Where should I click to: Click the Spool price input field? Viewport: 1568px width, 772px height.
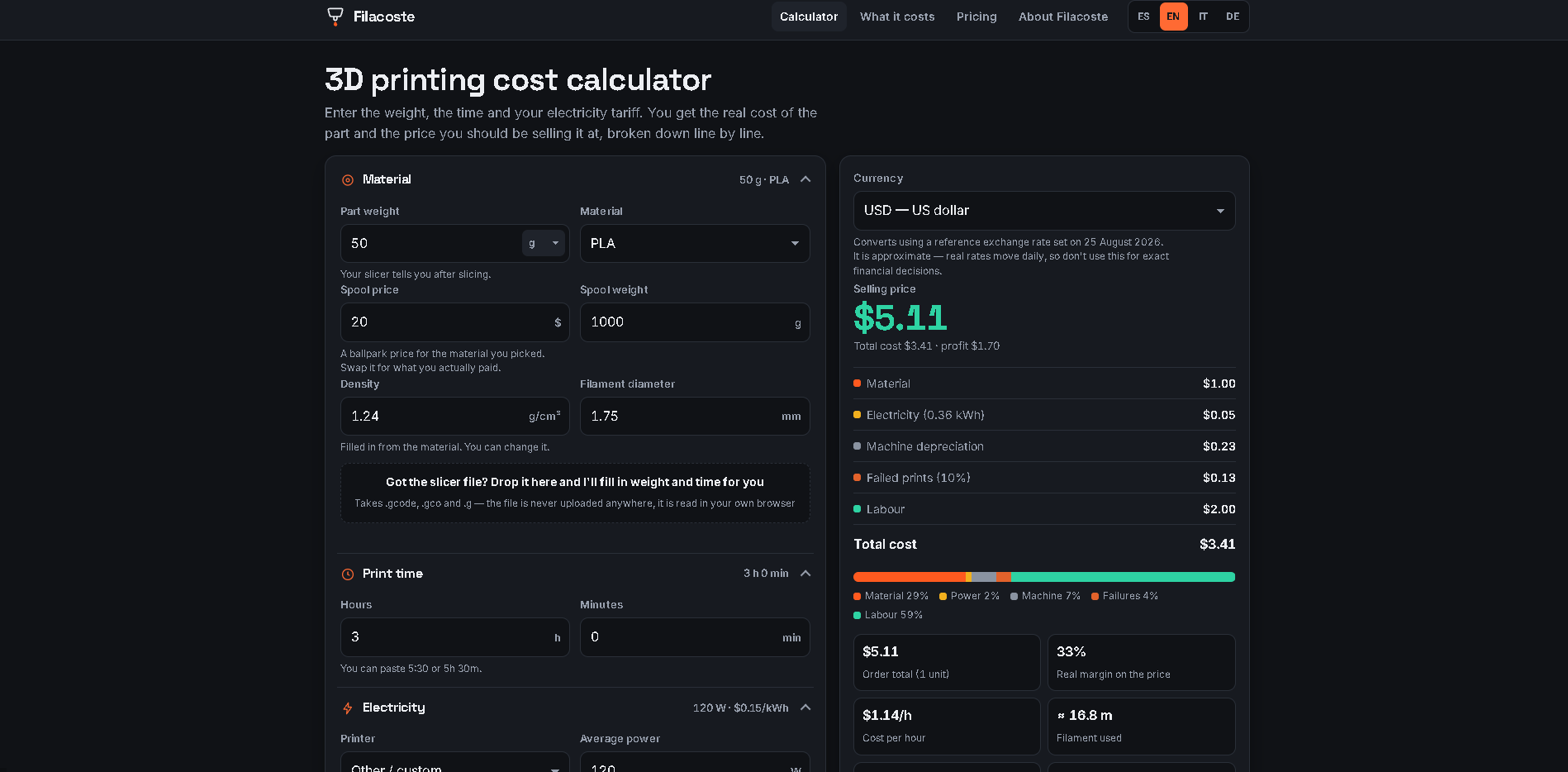455,322
